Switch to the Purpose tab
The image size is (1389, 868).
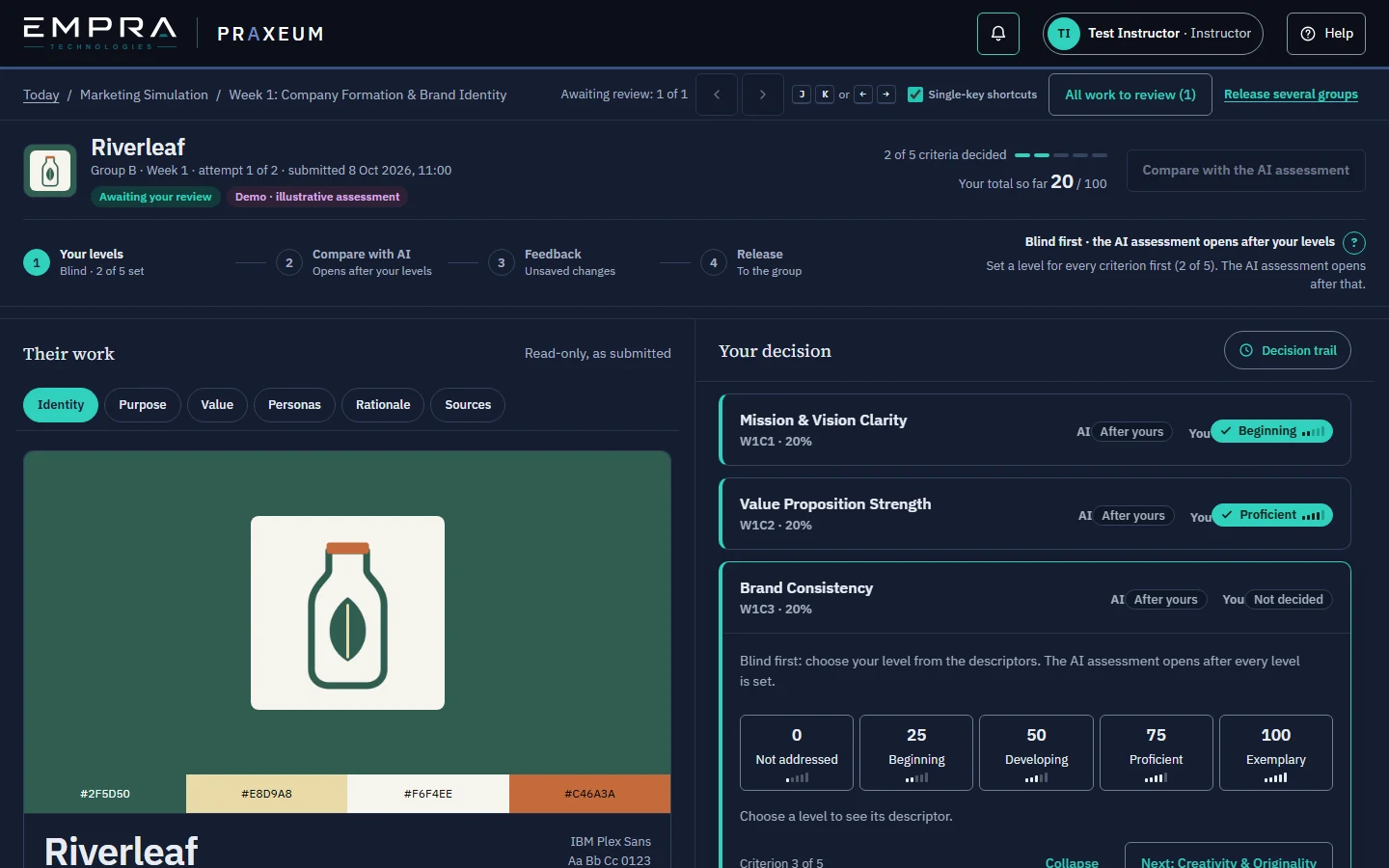143,405
